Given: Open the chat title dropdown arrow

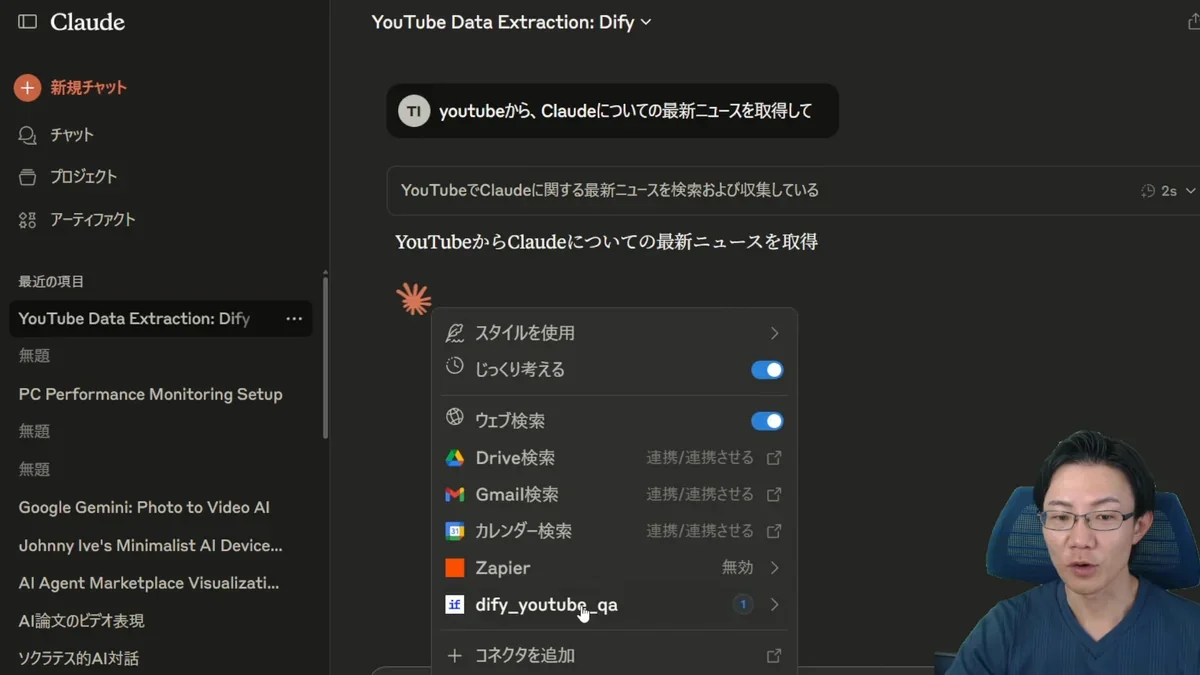Looking at the screenshot, I should click(646, 22).
